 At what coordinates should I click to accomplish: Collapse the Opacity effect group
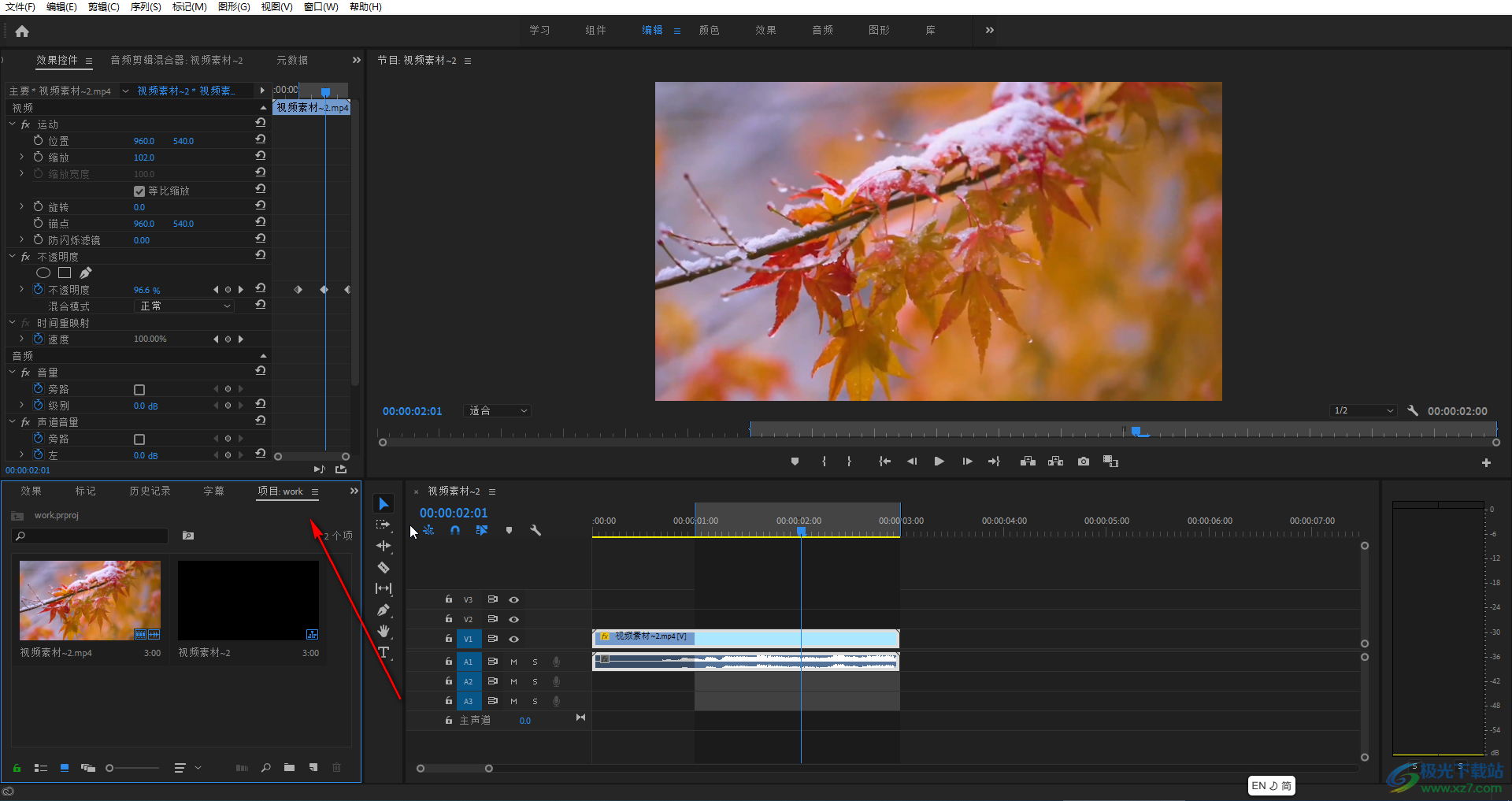tap(13, 257)
